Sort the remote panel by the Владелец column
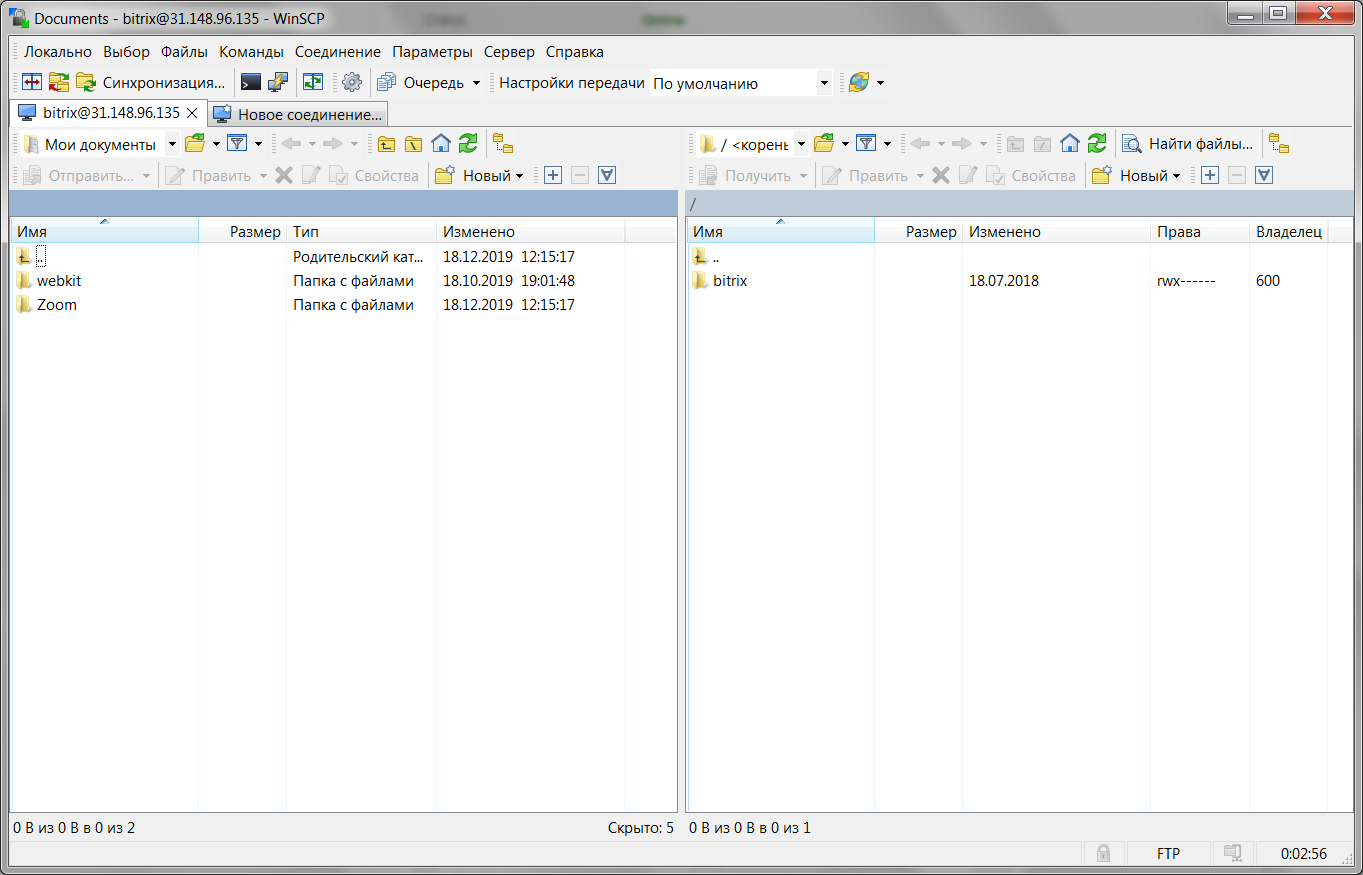Screen dimensions: 1363x875 tap(1289, 231)
